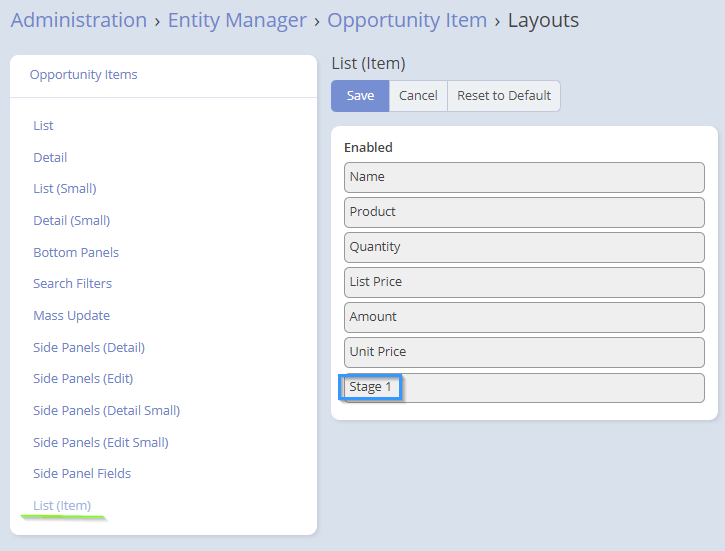The width and height of the screenshot is (725, 551).
Task: Click the Quantity field row
Action: (x=524, y=247)
